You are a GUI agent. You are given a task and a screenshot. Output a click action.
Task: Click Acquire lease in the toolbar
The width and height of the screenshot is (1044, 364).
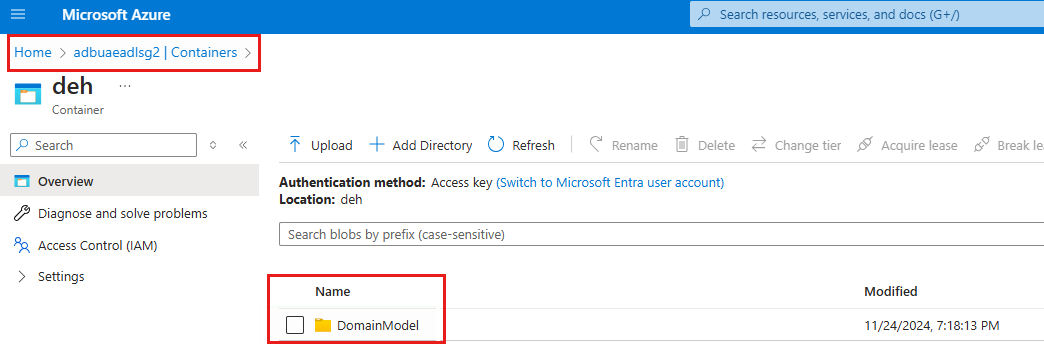(908, 145)
